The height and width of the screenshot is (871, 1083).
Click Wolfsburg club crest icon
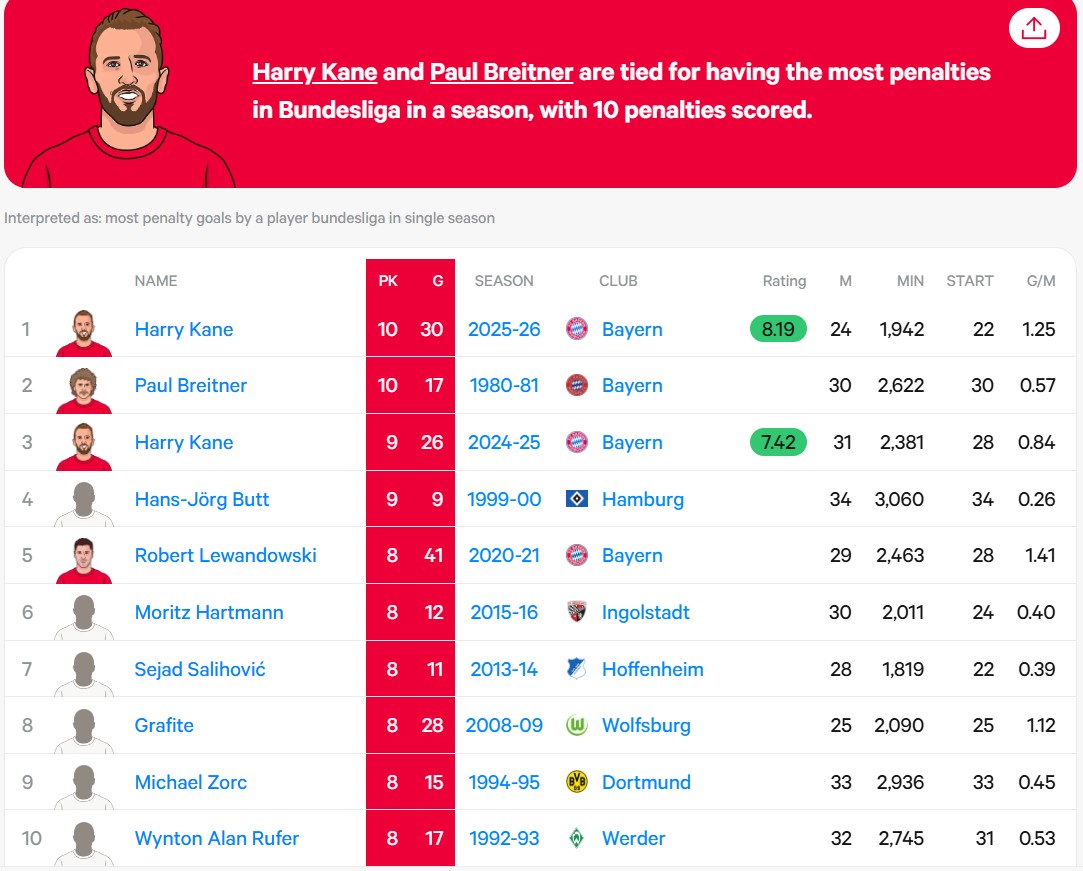[577, 725]
